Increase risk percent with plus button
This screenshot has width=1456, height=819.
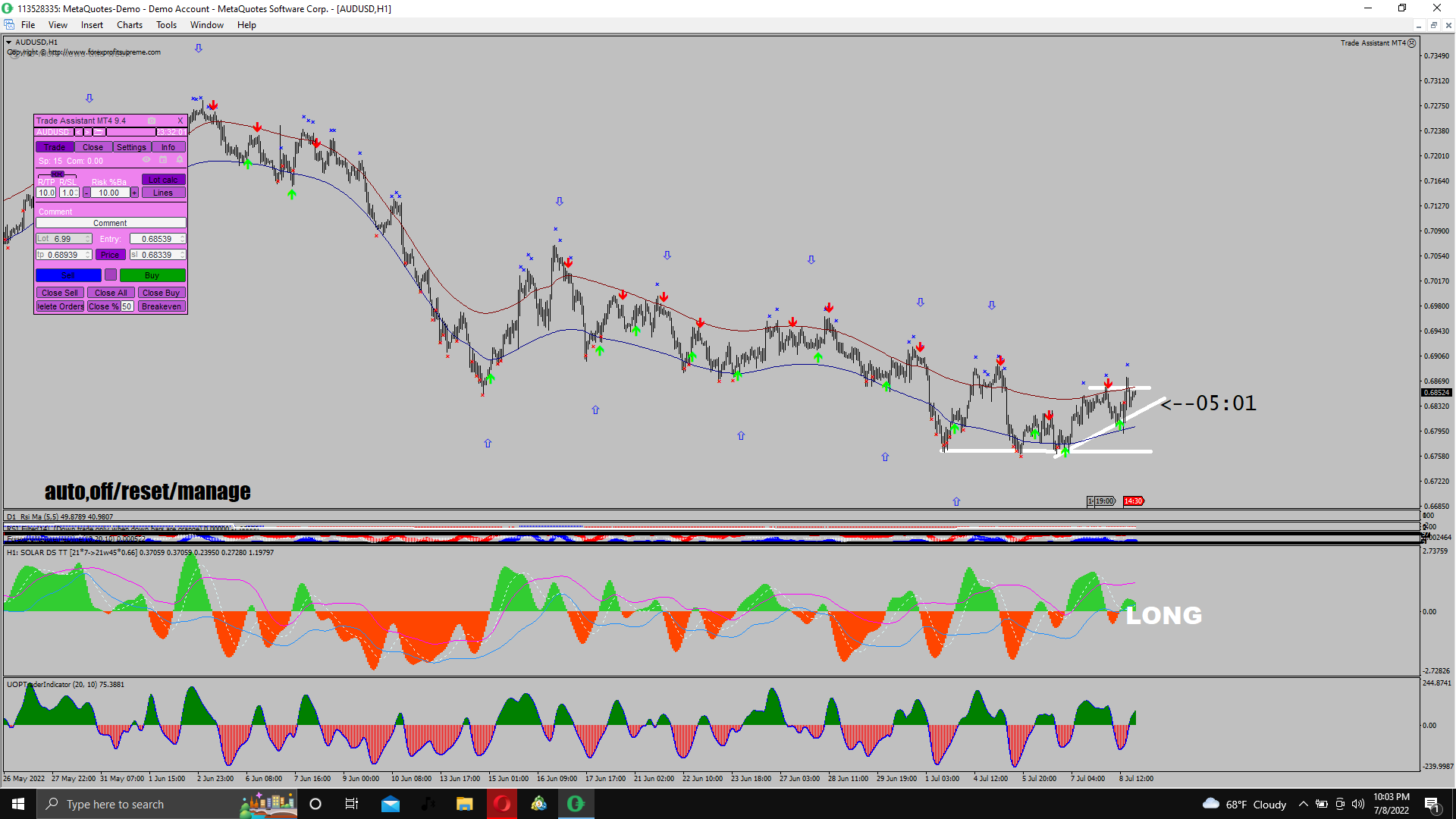[134, 193]
